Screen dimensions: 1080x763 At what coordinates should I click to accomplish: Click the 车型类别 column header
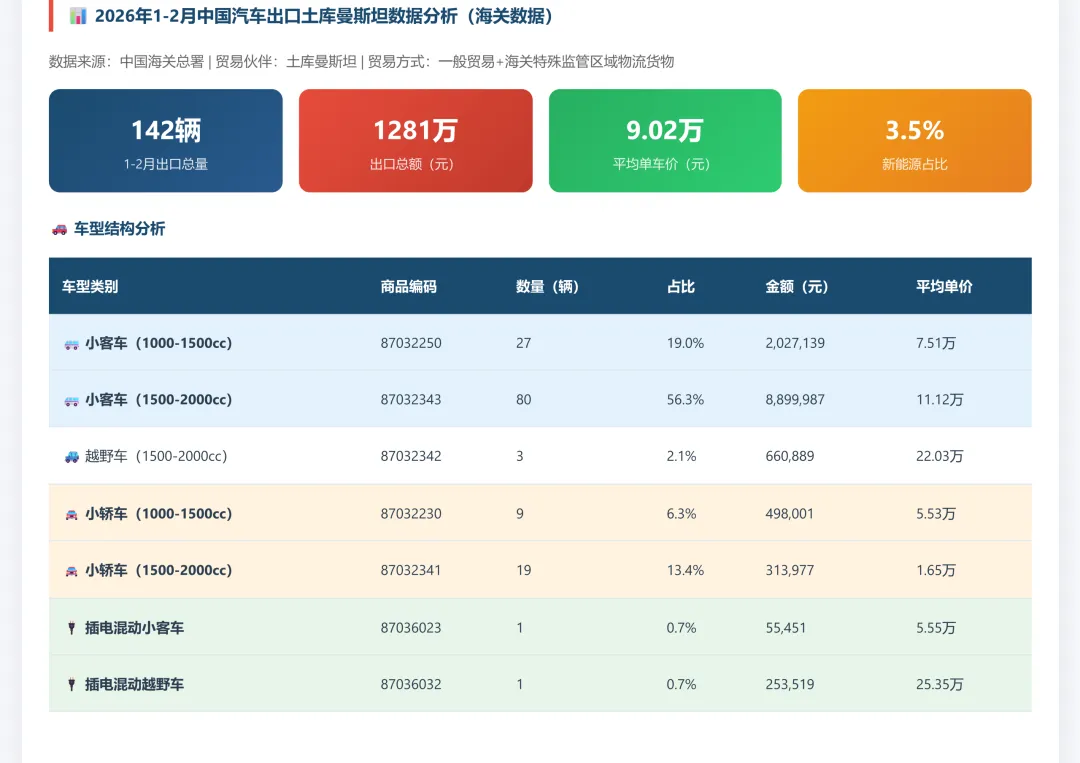pyautogui.click(x=91, y=286)
